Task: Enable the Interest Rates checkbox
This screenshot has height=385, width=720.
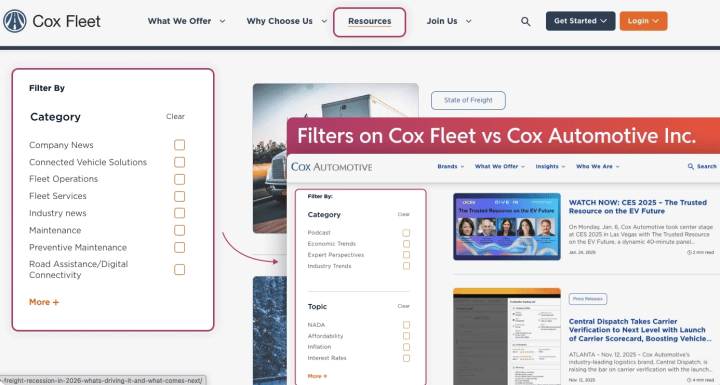Action: point(406,358)
